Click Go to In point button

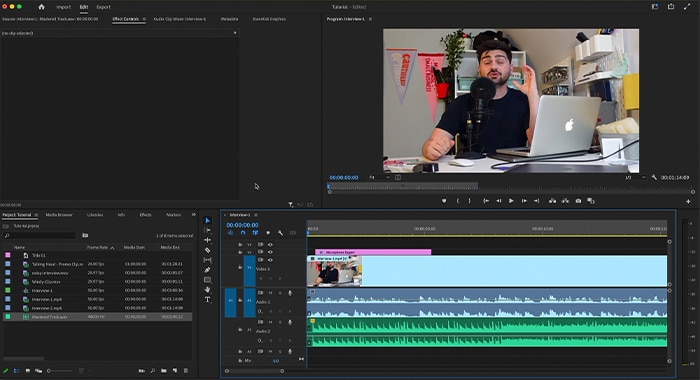(x=486, y=201)
